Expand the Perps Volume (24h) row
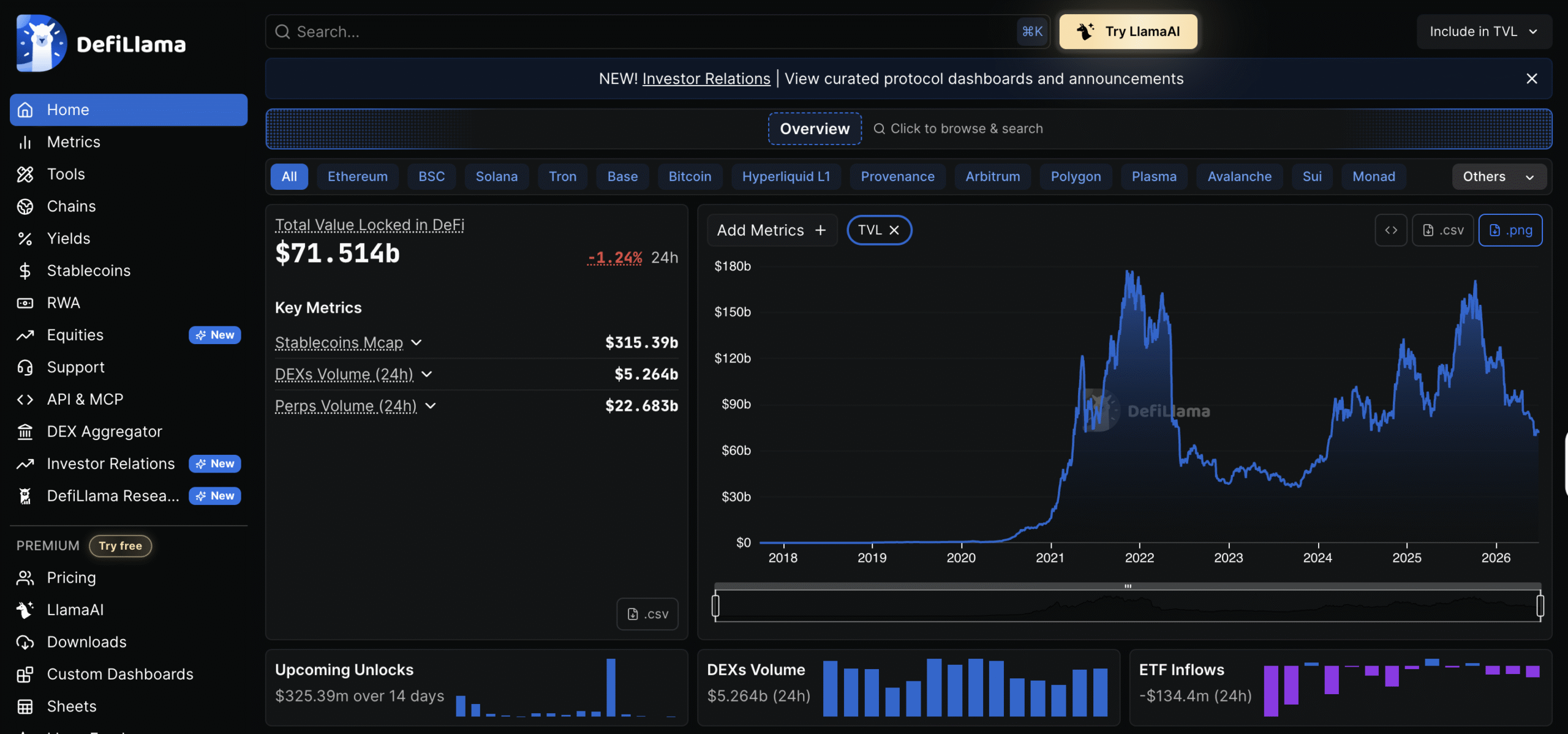This screenshot has width=1568, height=734. pyautogui.click(x=431, y=406)
